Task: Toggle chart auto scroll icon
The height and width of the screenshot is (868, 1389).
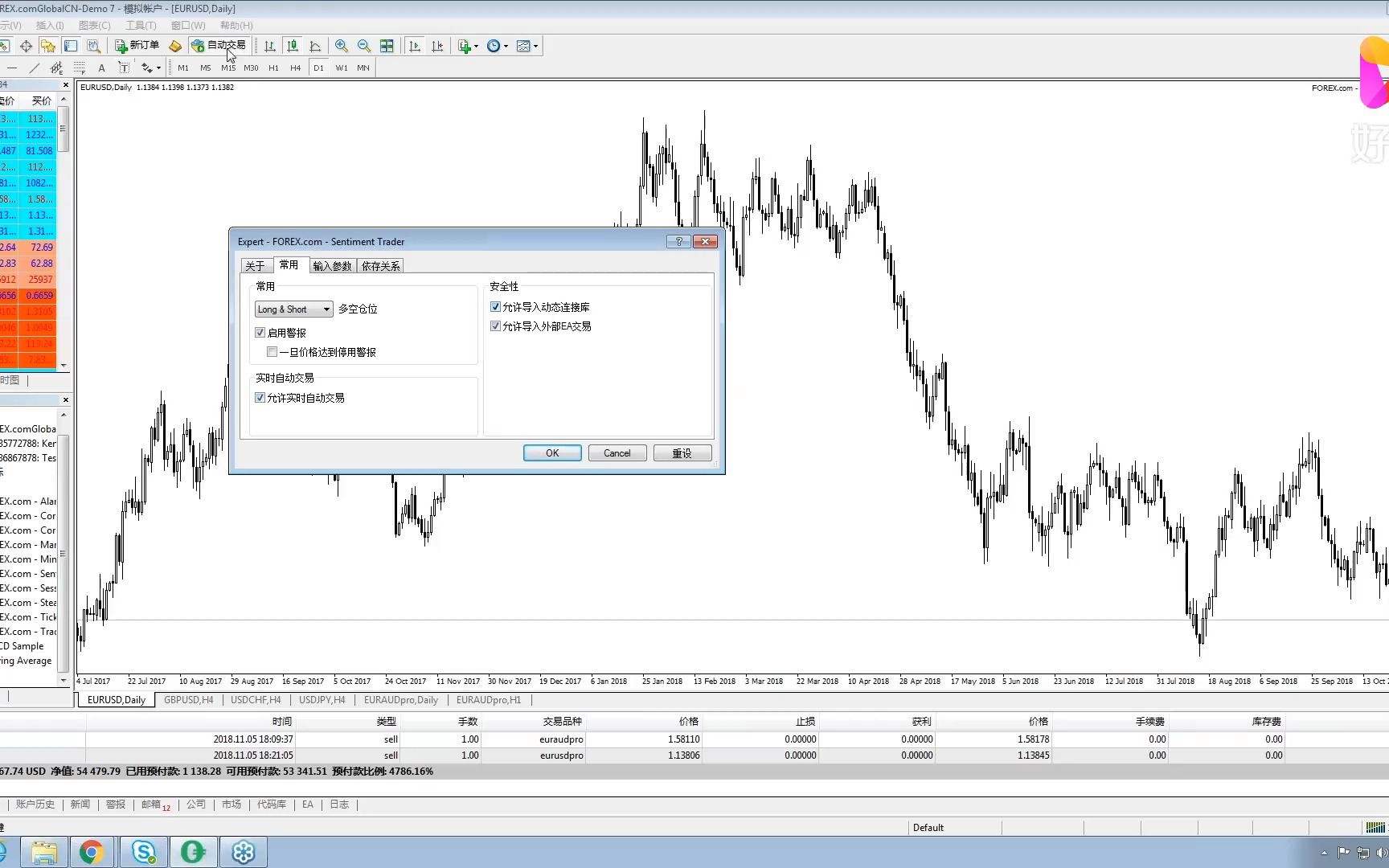Action: [x=414, y=46]
